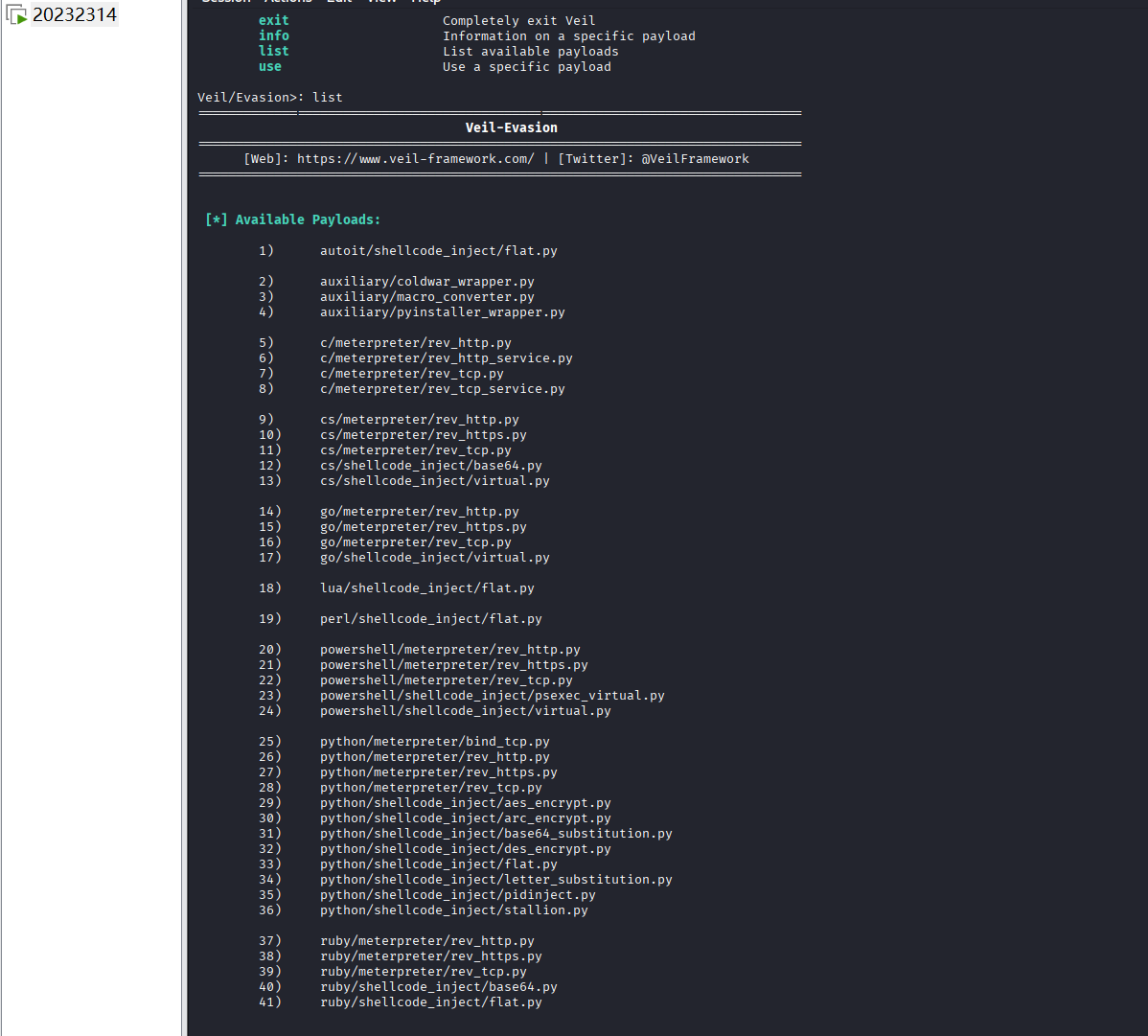Click payload perl/shellcode_inject/flat.py
The width and height of the screenshot is (1148, 1036).
(431, 619)
